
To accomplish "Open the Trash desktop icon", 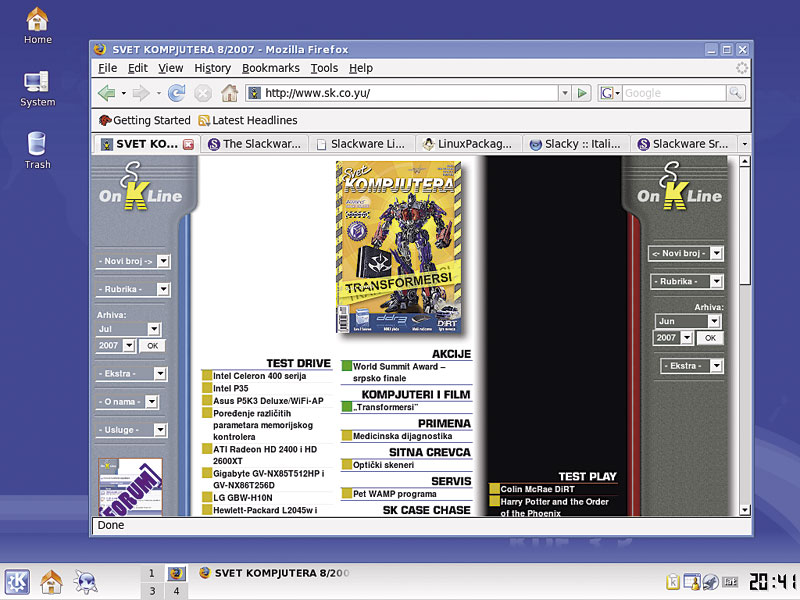I will (x=38, y=151).
